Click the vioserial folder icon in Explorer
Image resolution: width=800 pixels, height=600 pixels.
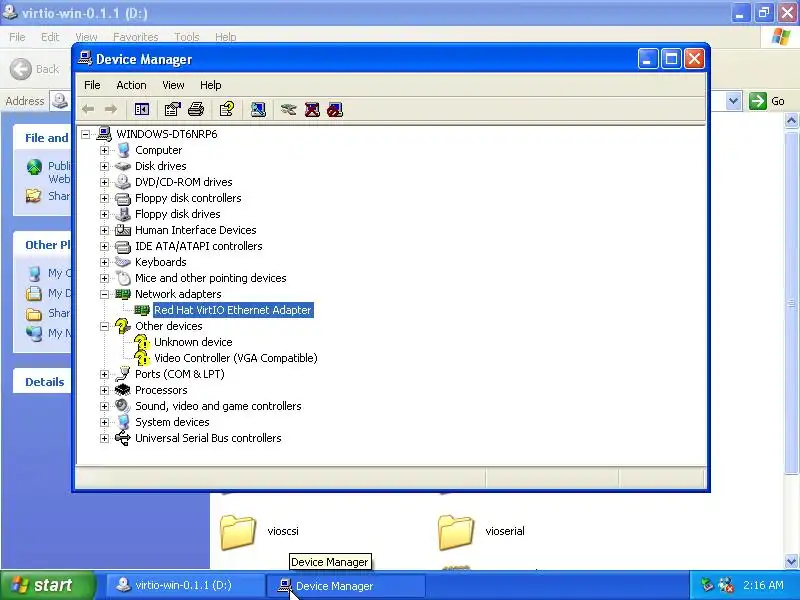point(456,532)
